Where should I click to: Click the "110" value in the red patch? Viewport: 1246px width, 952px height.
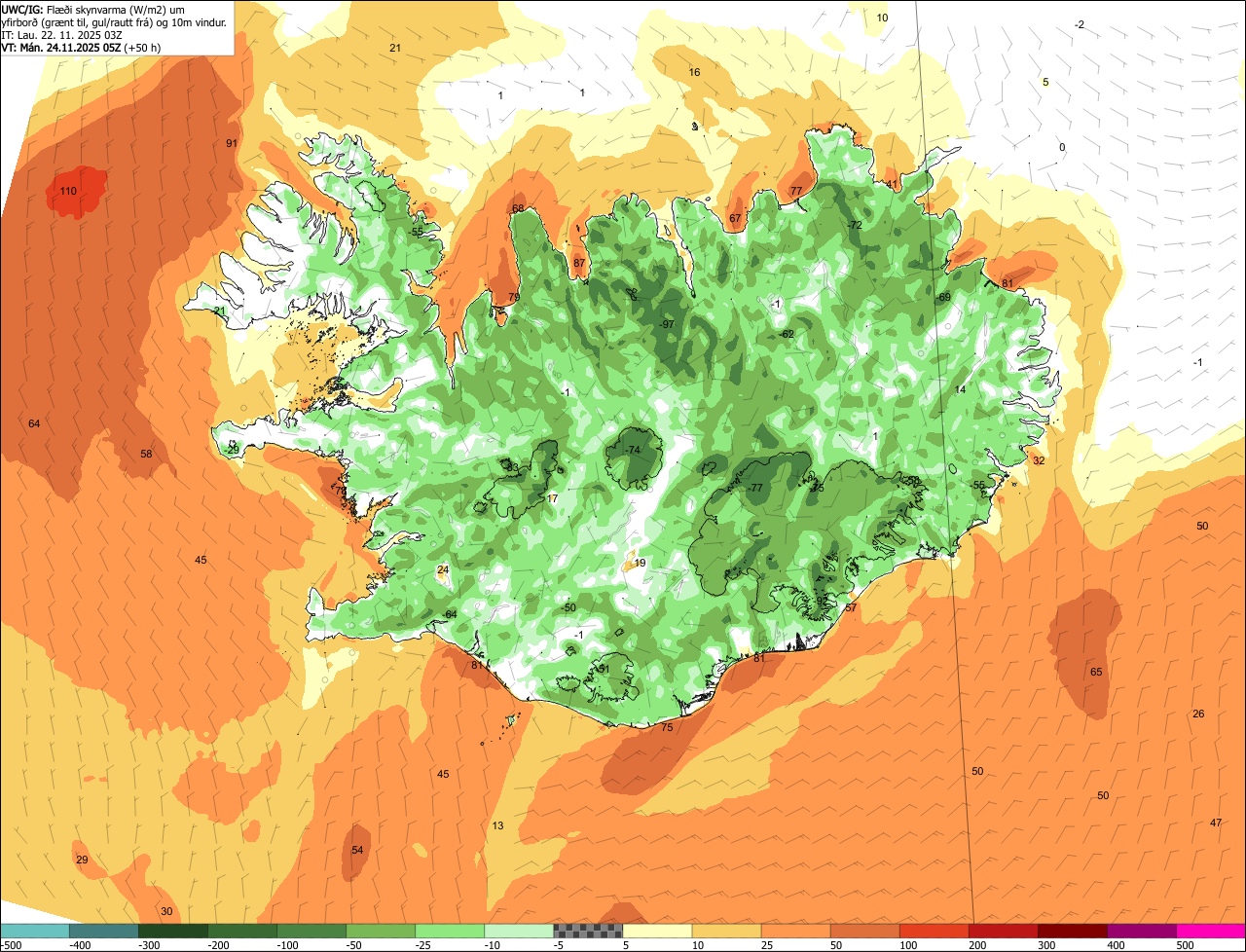pos(68,191)
